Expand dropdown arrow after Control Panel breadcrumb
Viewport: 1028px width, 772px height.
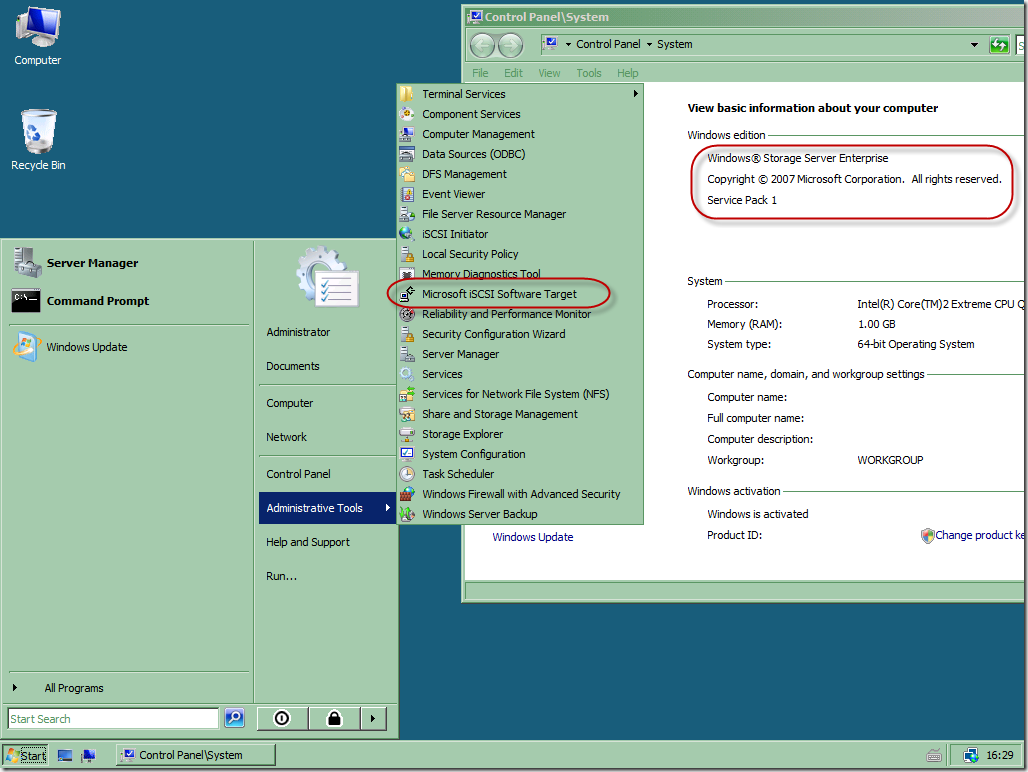click(x=649, y=45)
